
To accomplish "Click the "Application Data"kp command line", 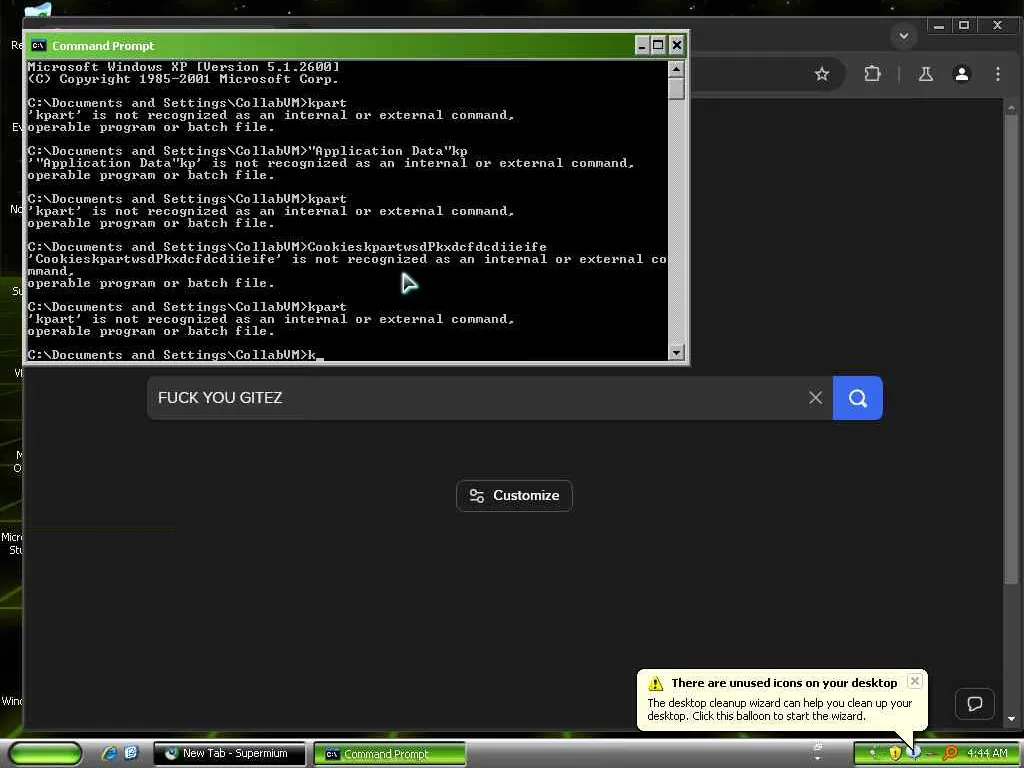I will (x=248, y=151).
